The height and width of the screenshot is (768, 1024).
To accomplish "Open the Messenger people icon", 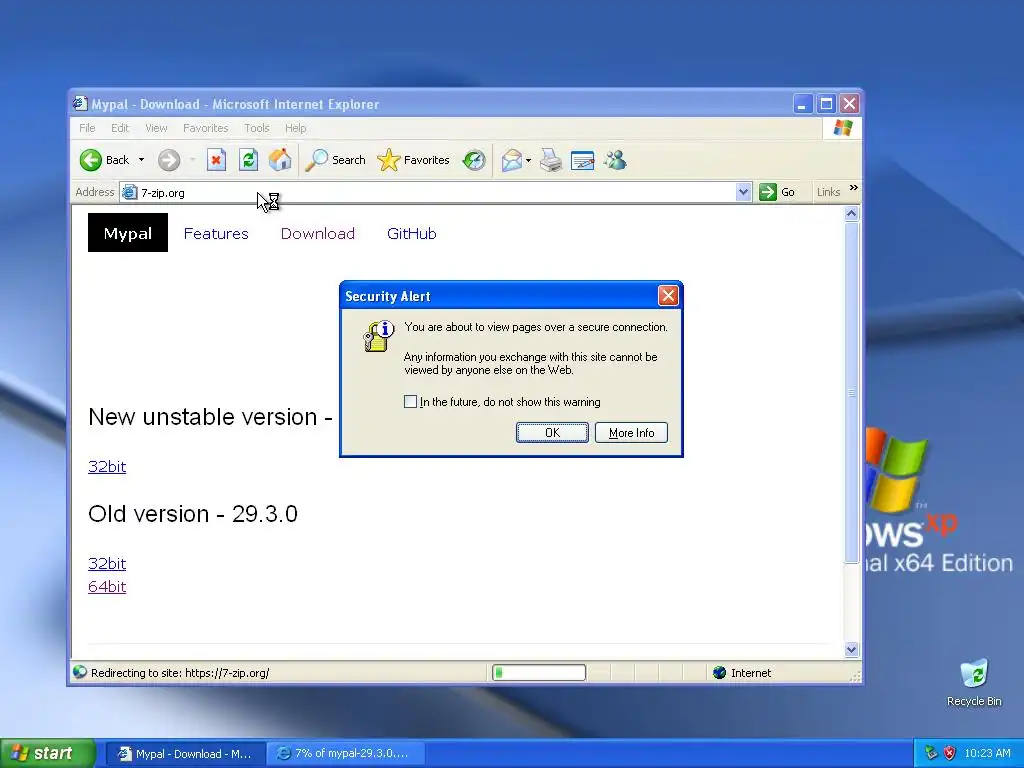I will tap(615, 160).
